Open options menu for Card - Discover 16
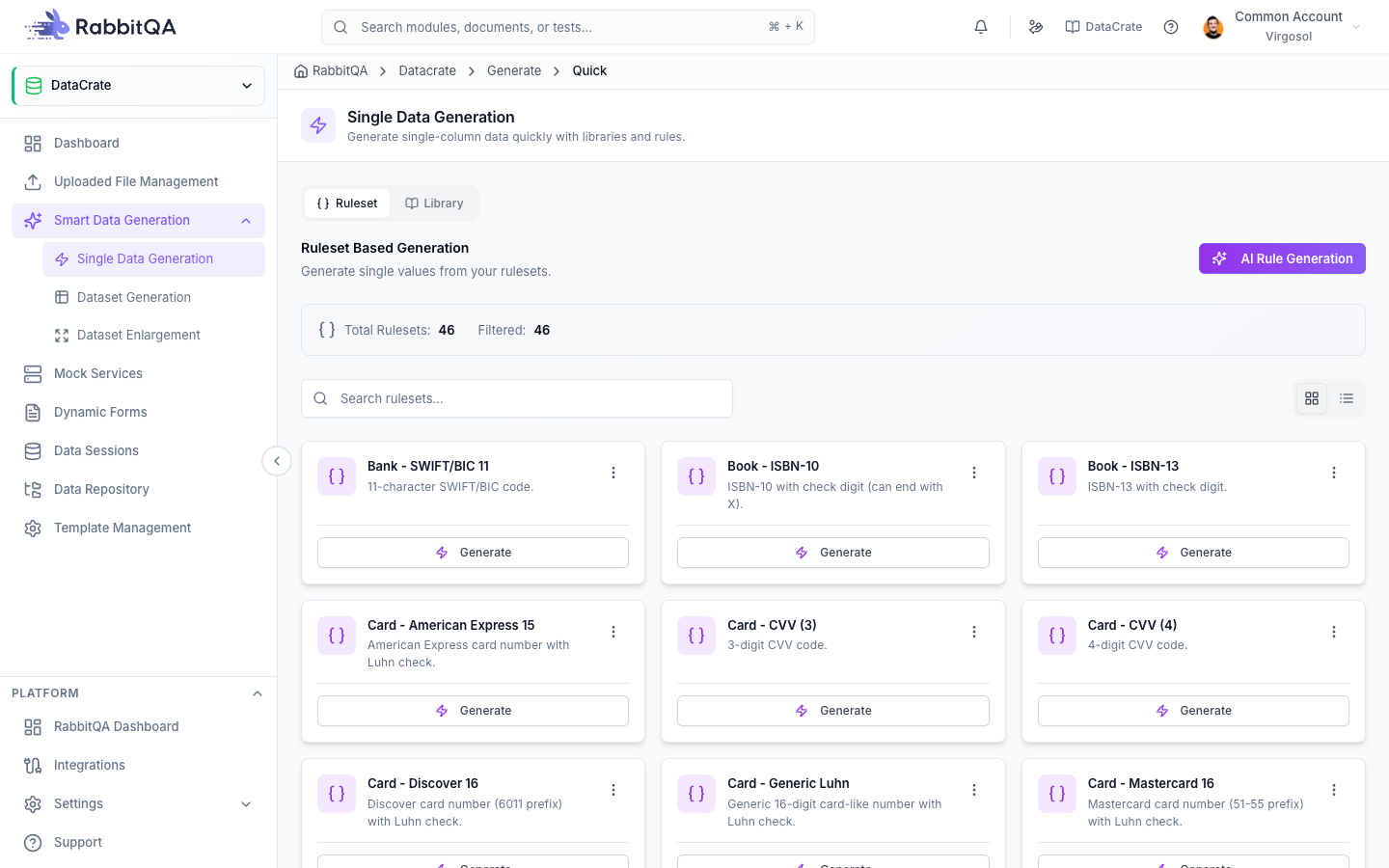1389x868 pixels. coord(613,790)
